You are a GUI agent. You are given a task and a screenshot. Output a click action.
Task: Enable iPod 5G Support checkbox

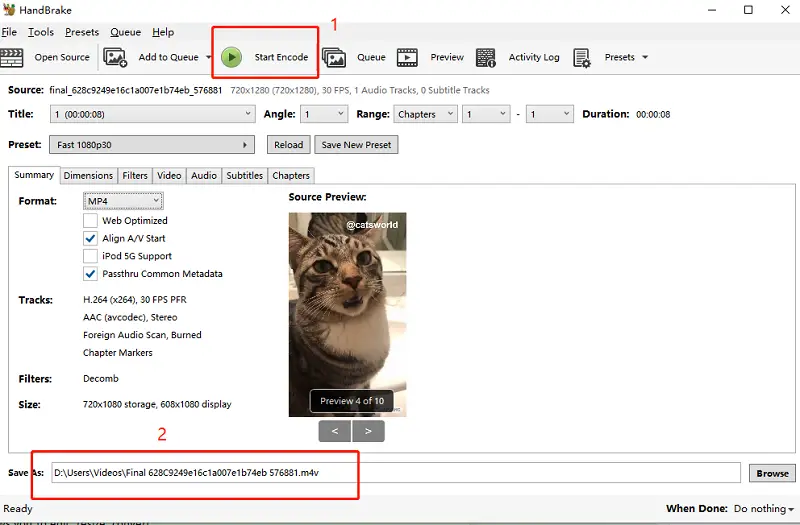click(90, 256)
